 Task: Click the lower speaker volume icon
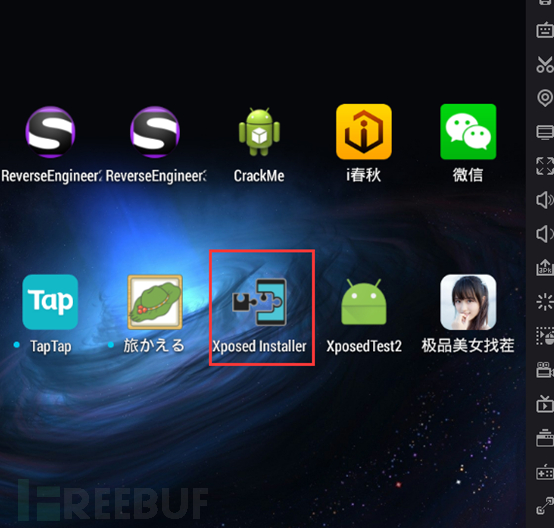(545, 234)
